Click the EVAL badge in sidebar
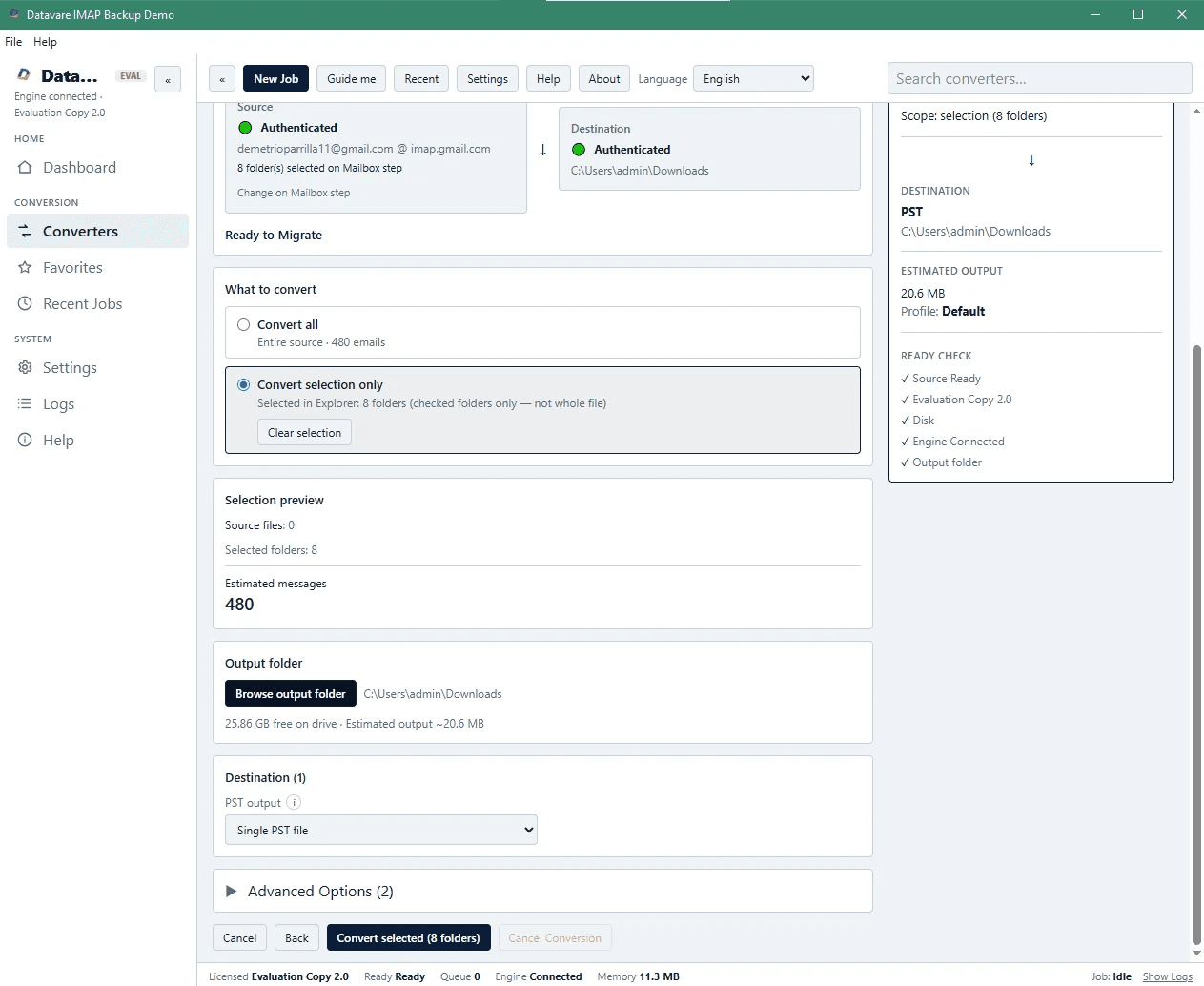The width and height of the screenshot is (1204, 986). tap(131, 76)
